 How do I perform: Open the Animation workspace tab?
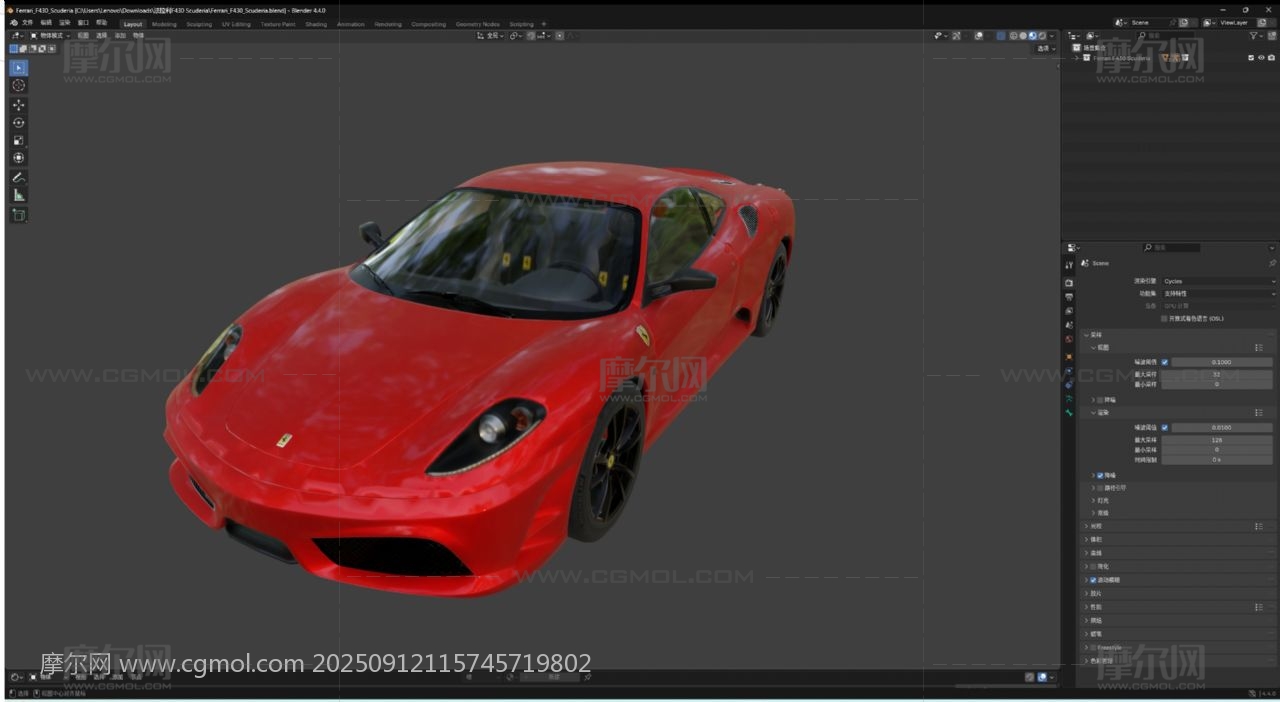pos(351,24)
